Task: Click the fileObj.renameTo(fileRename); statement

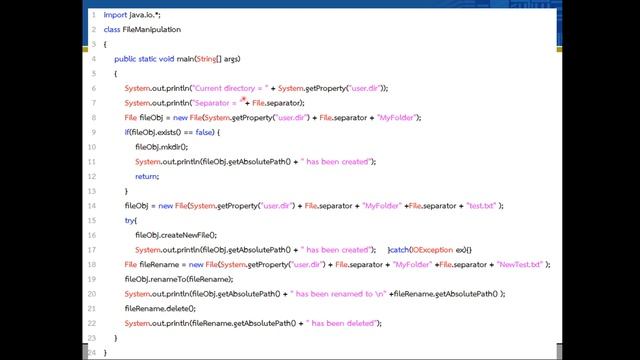Action: (x=179, y=279)
